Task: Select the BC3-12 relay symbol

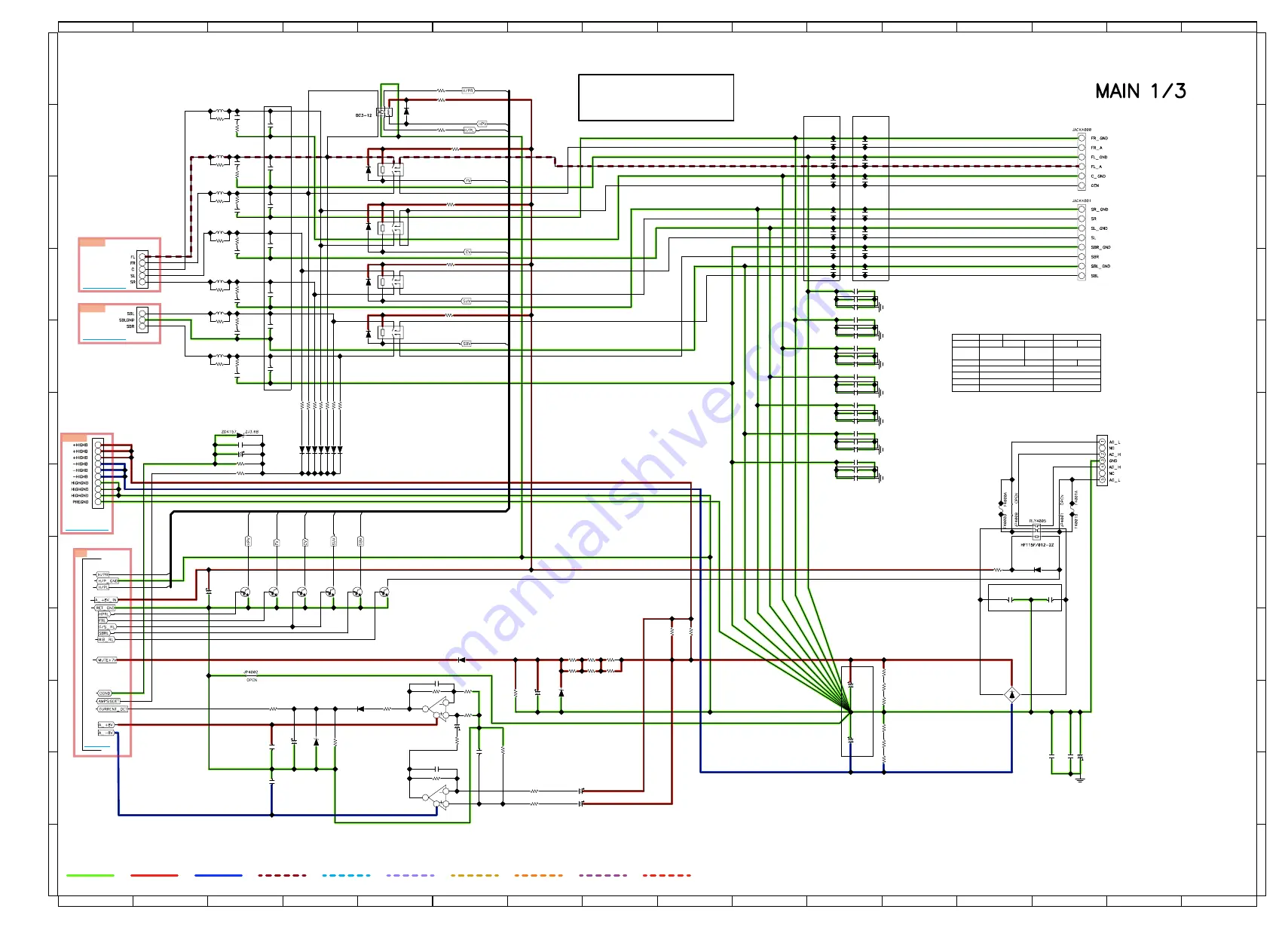Action: [384, 112]
